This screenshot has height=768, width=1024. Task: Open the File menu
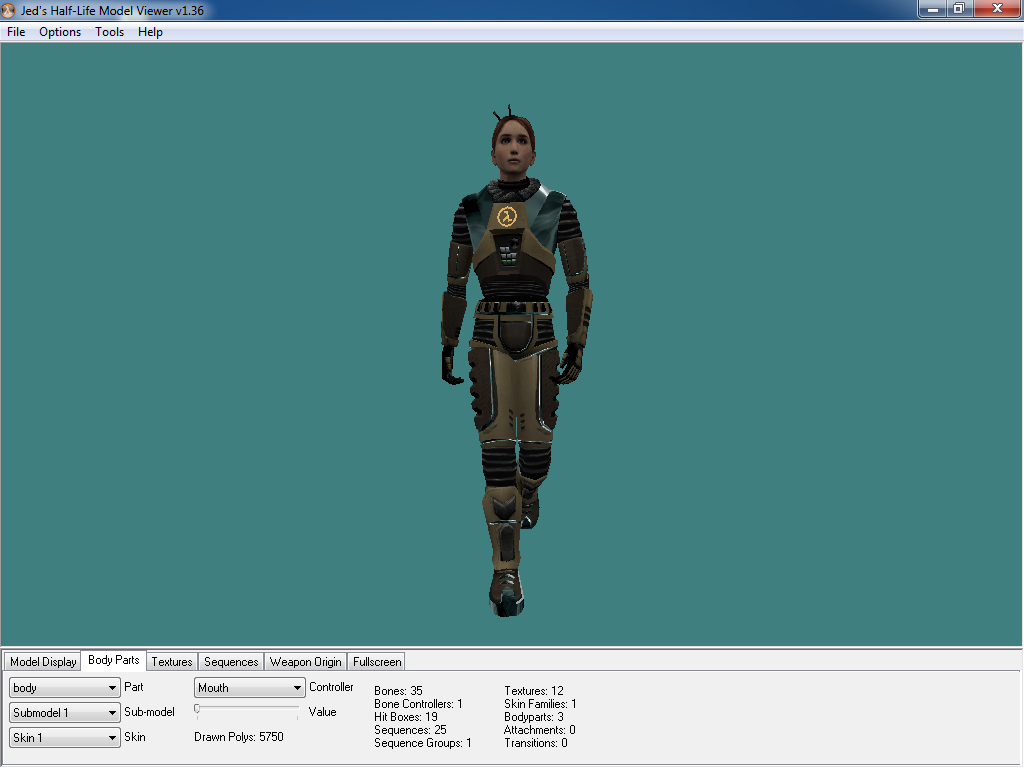coord(16,32)
